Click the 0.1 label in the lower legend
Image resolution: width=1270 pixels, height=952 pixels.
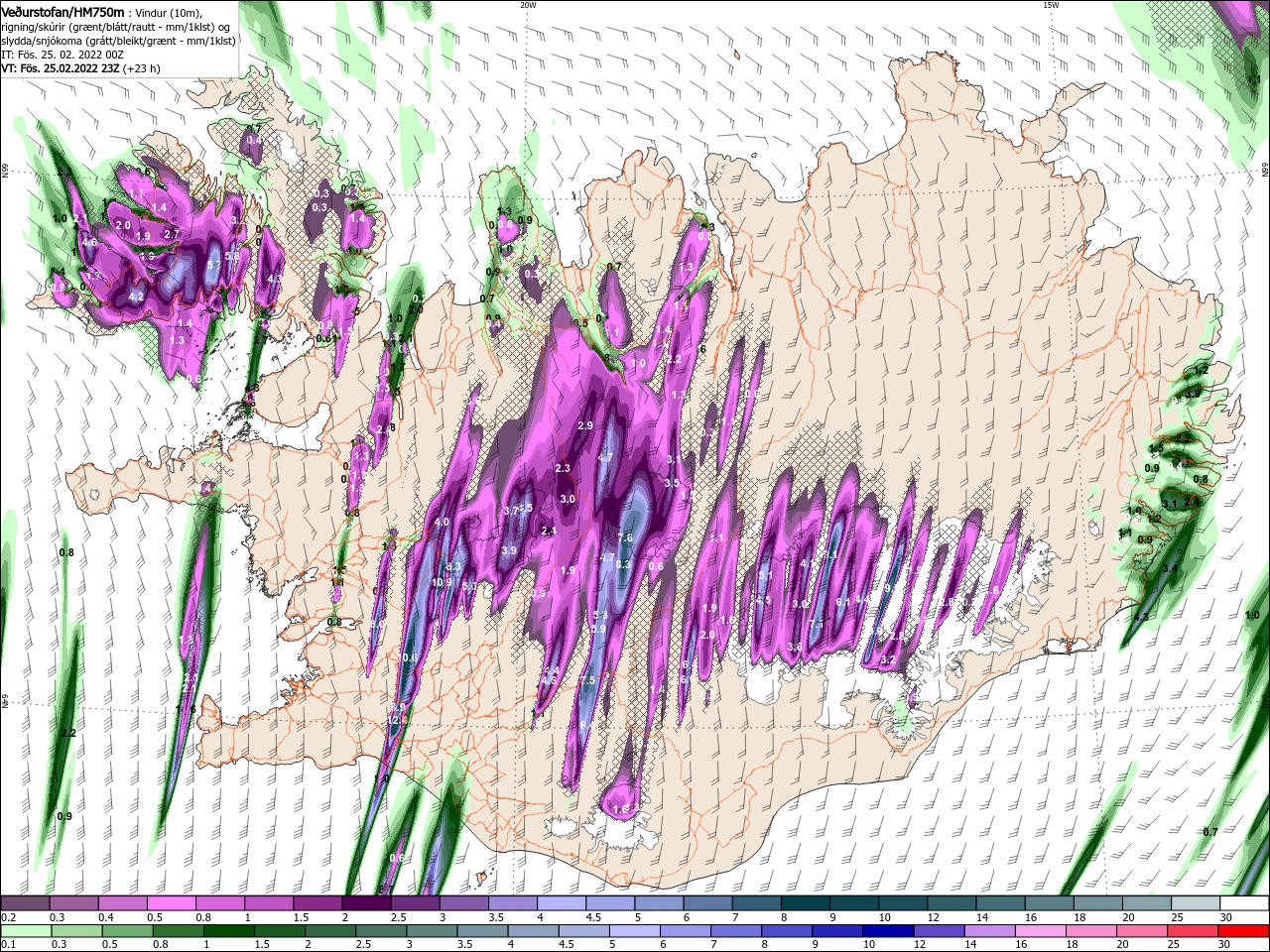tap(8, 944)
